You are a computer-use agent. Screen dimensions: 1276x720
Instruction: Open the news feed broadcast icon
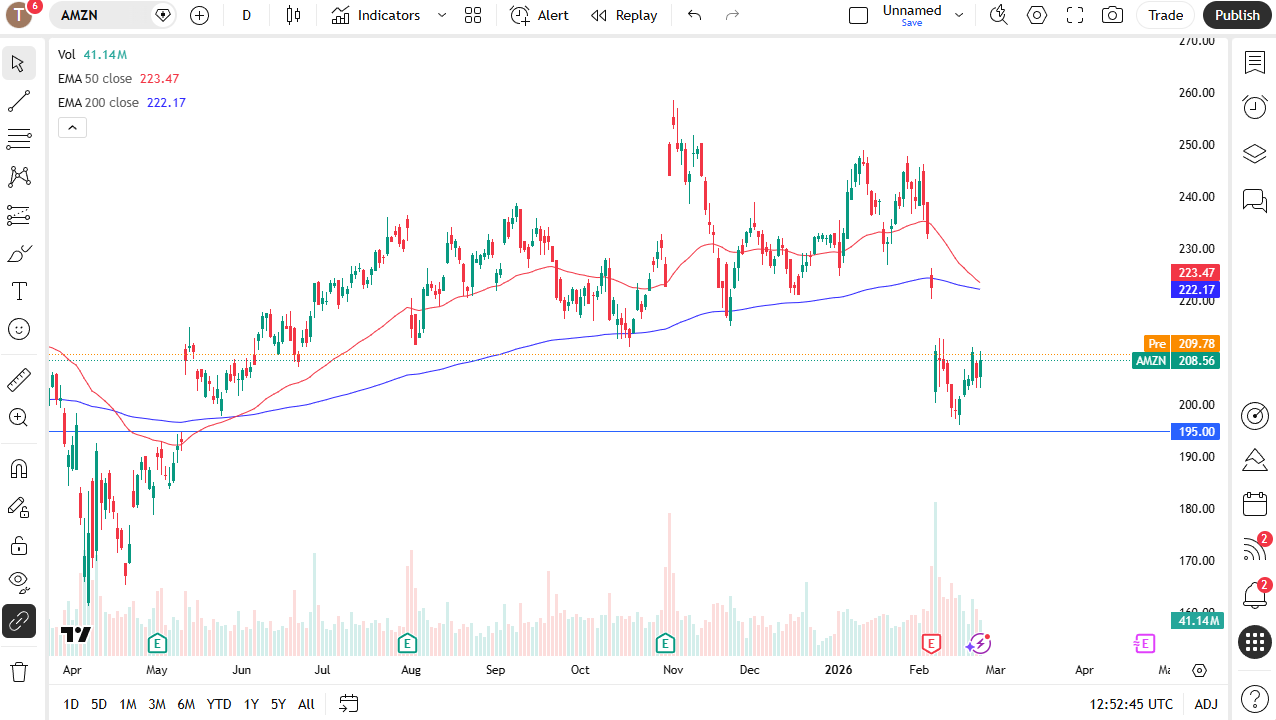click(x=1254, y=549)
